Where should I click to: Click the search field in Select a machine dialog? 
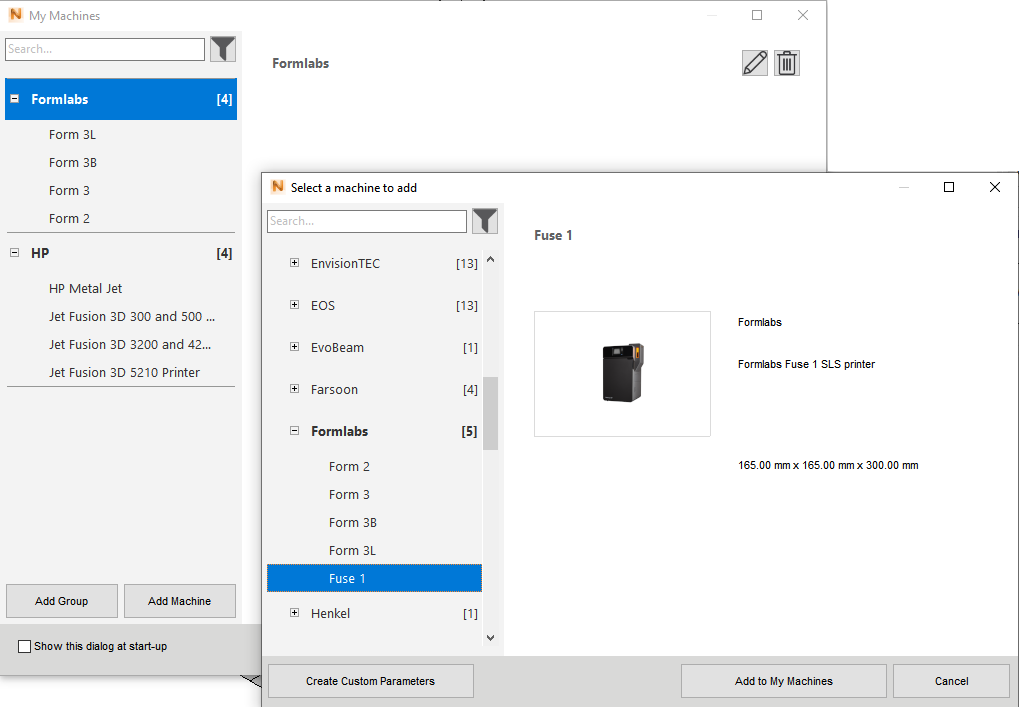point(367,221)
